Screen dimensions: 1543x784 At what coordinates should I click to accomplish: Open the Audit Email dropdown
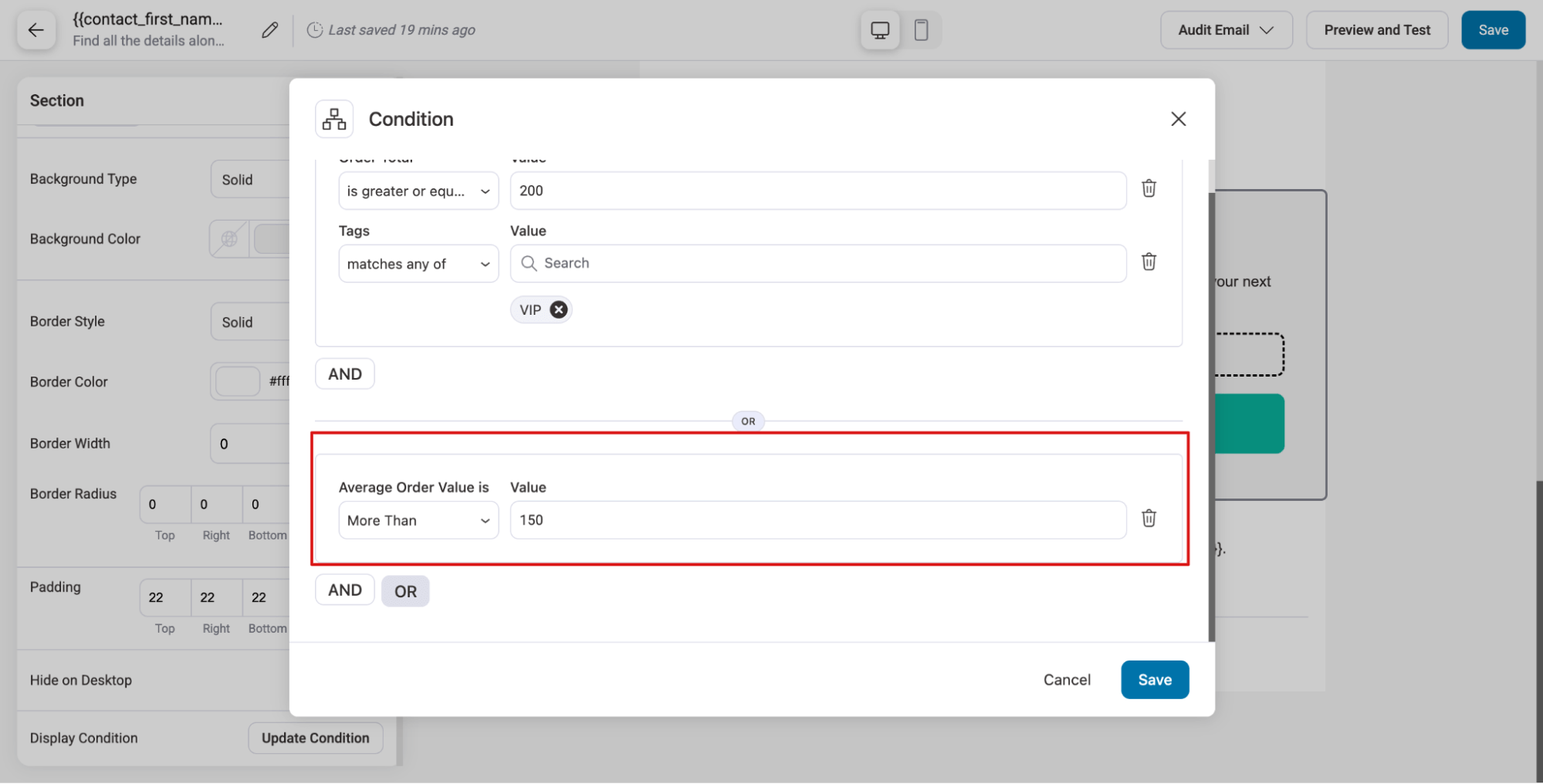[x=1226, y=30]
